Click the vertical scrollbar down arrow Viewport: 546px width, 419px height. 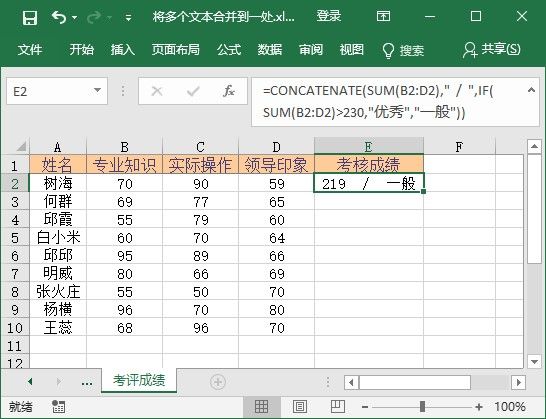pyautogui.click(x=534, y=362)
